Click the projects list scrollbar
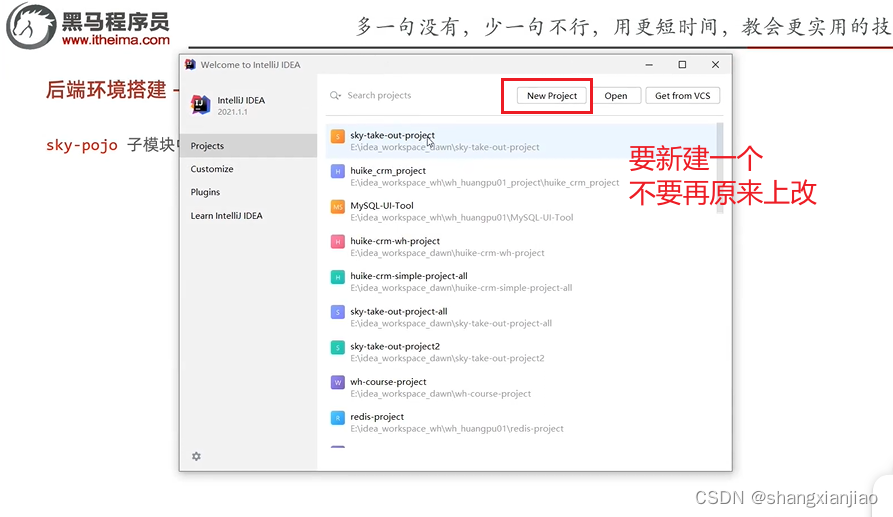Image resolution: width=893 pixels, height=517 pixels. point(720,168)
